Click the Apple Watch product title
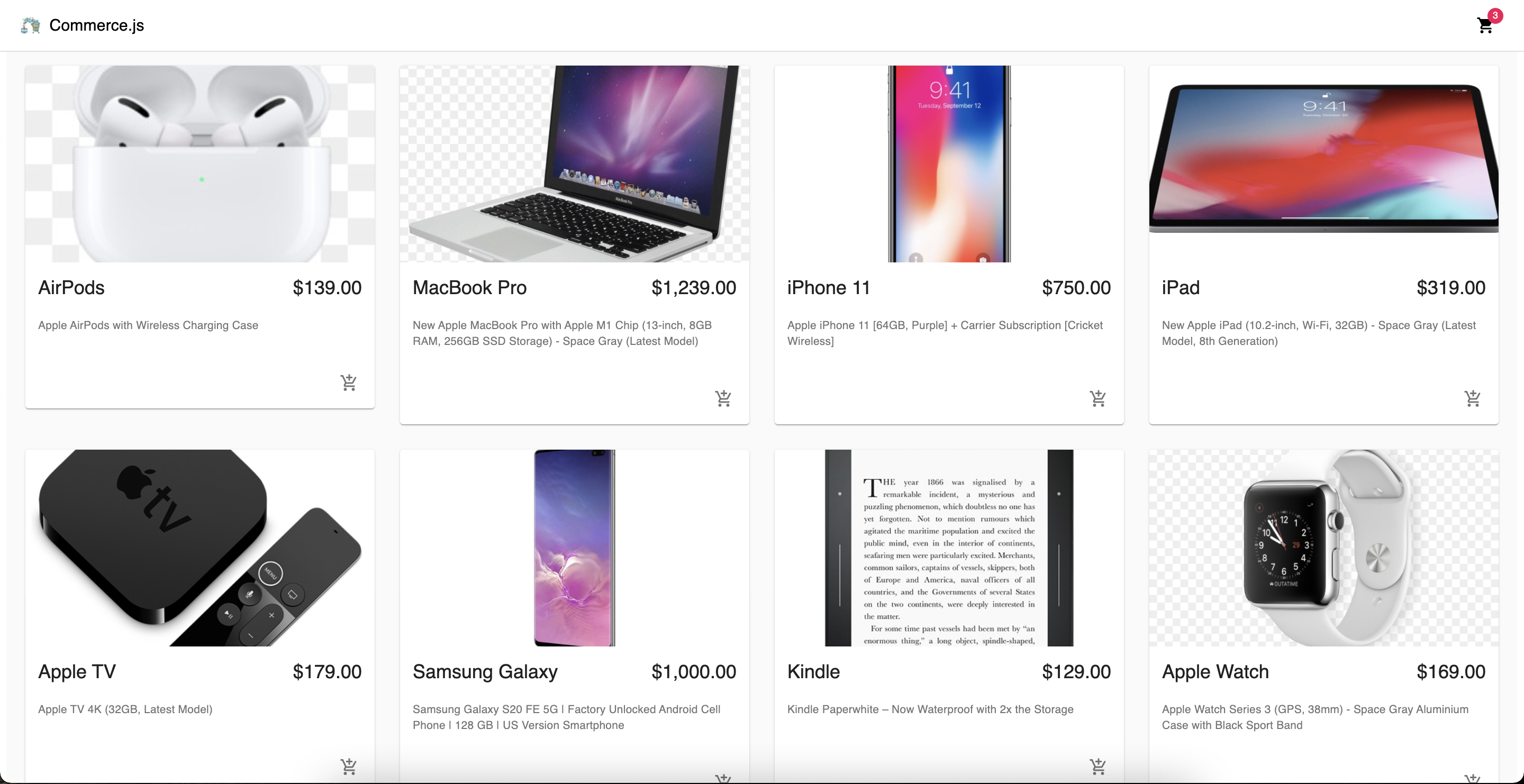1524x784 pixels. coord(1215,672)
